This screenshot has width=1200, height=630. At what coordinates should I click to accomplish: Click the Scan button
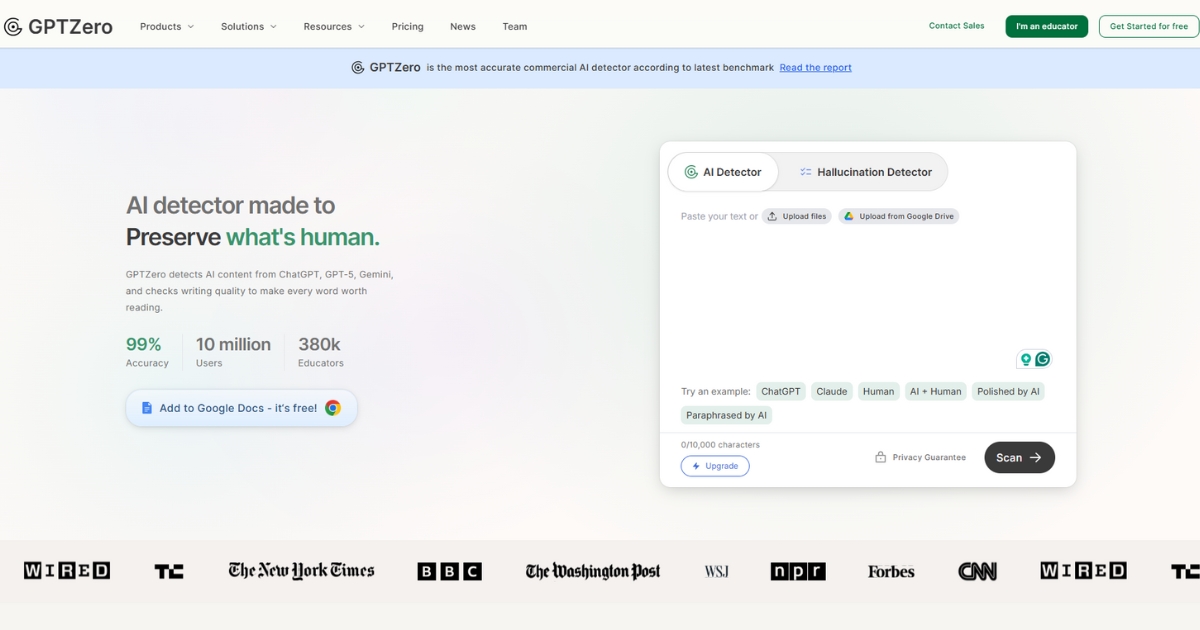coord(1019,457)
